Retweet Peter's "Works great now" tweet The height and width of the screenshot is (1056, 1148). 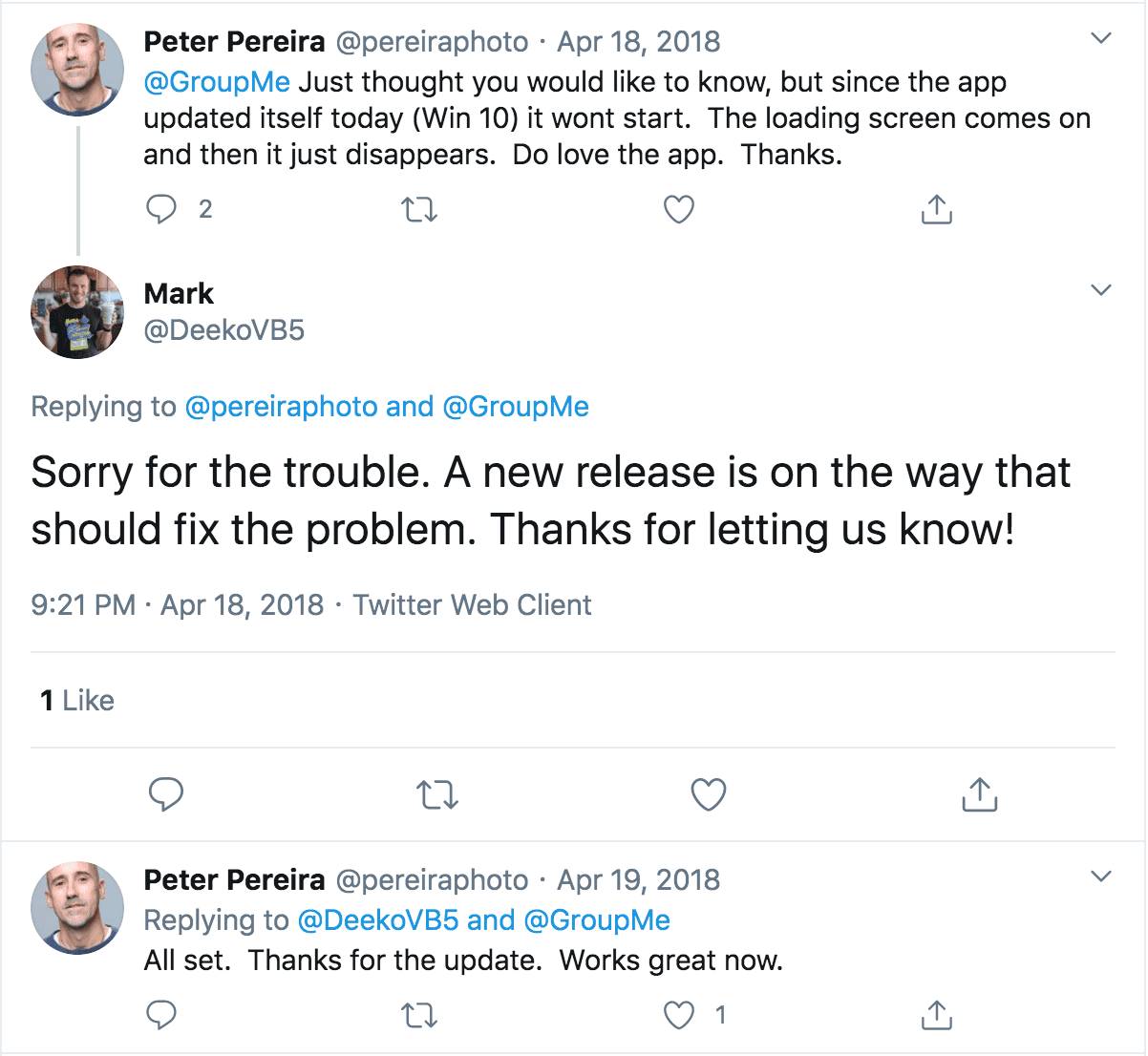419,1015
